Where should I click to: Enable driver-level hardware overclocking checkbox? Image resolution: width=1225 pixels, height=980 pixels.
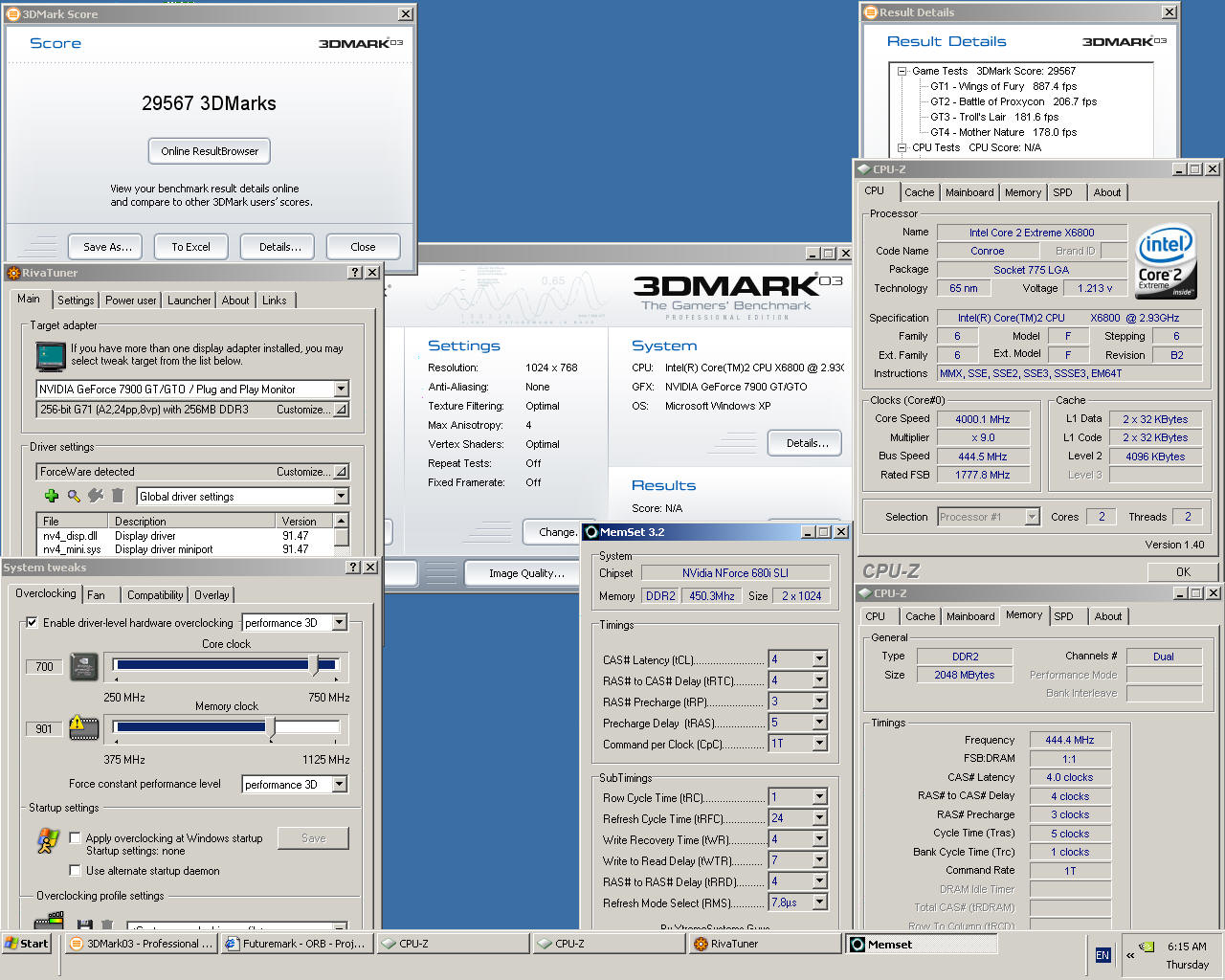coord(32,622)
